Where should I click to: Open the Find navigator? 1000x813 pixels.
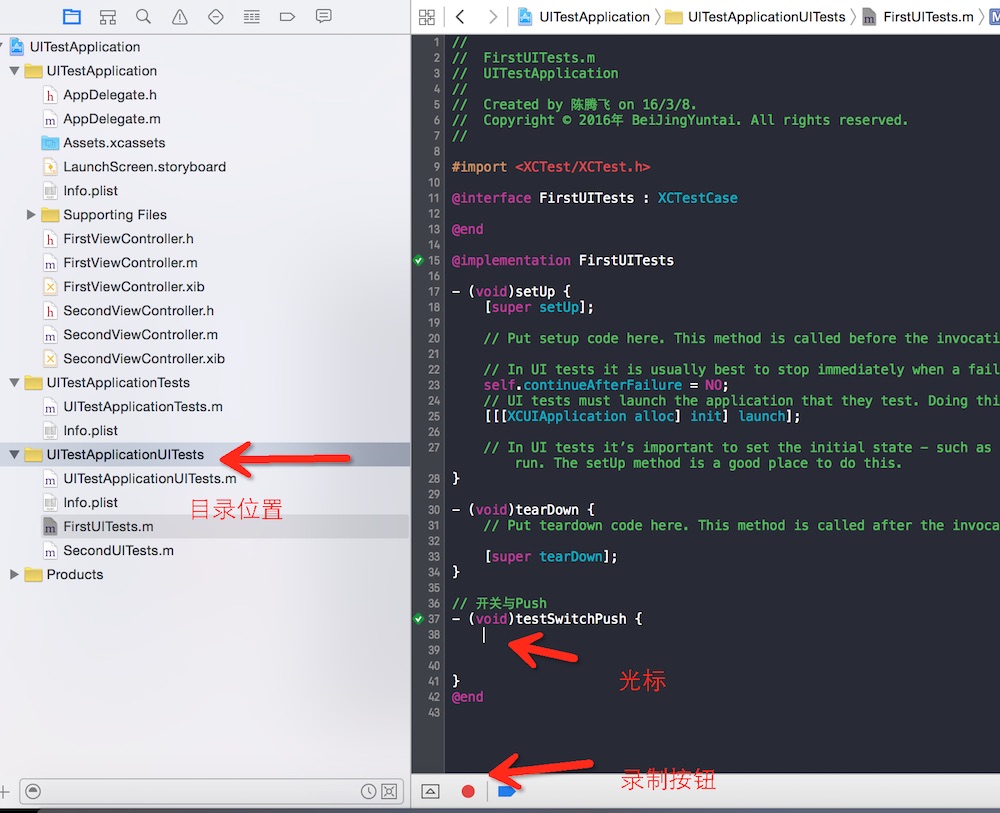(143, 16)
